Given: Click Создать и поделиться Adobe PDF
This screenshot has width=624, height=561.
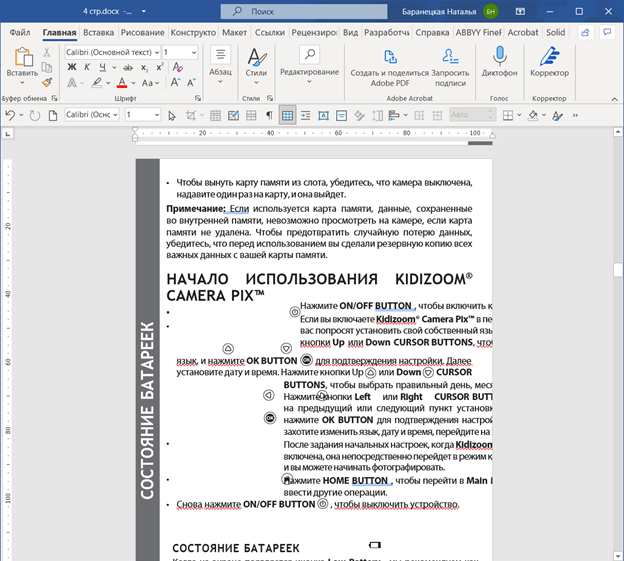Looking at the screenshot, I should (390, 67).
